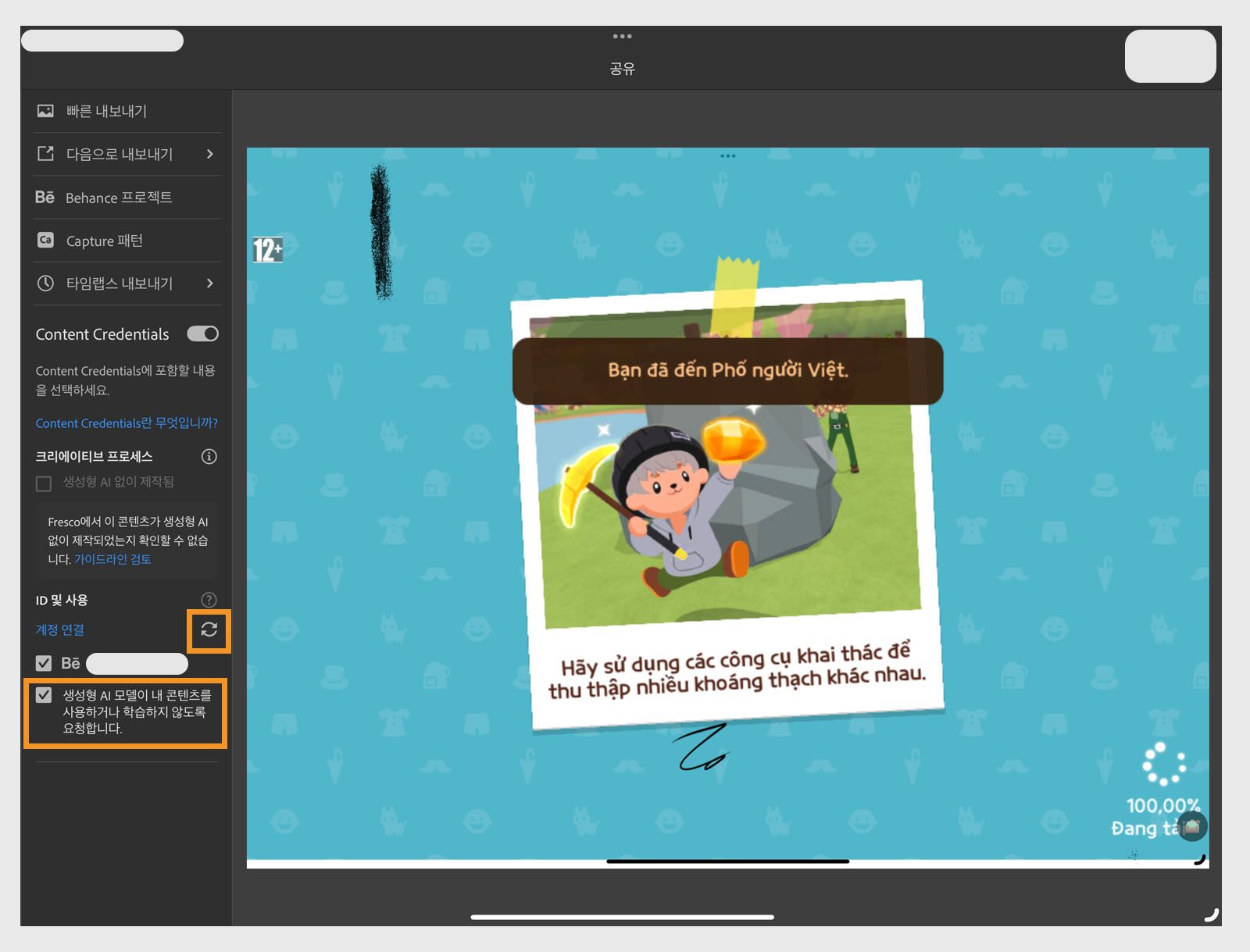Choose Capture 패턴 option
Viewport: 1250px width, 952px height.
pyautogui.click(x=128, y=241)
